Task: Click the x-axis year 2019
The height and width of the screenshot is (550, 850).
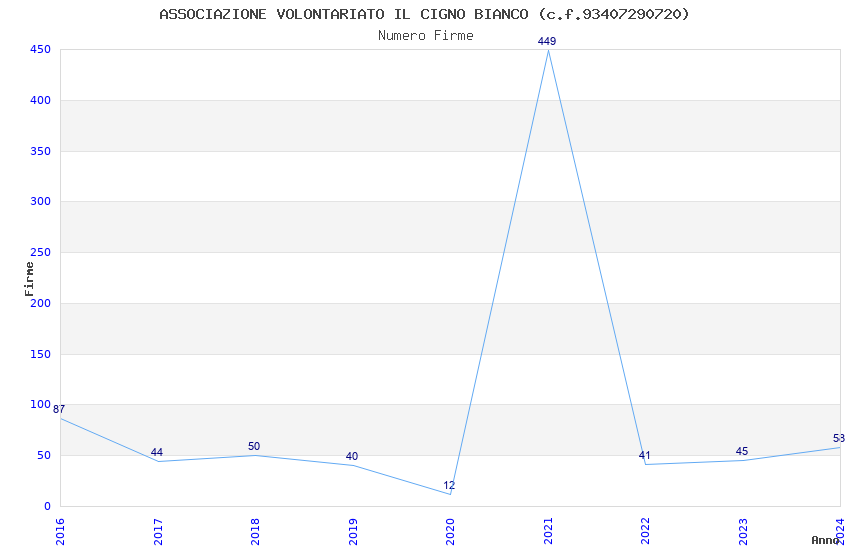Action: 353,532
